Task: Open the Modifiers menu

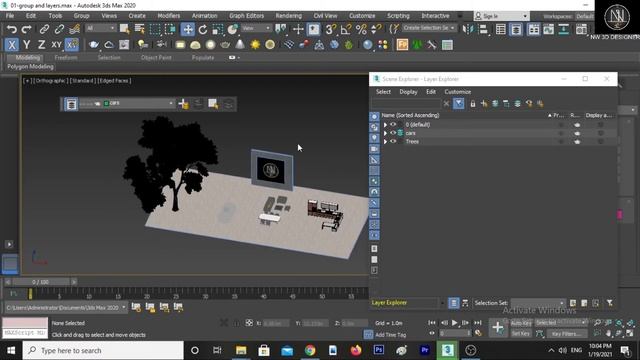Action: [169, 16]
